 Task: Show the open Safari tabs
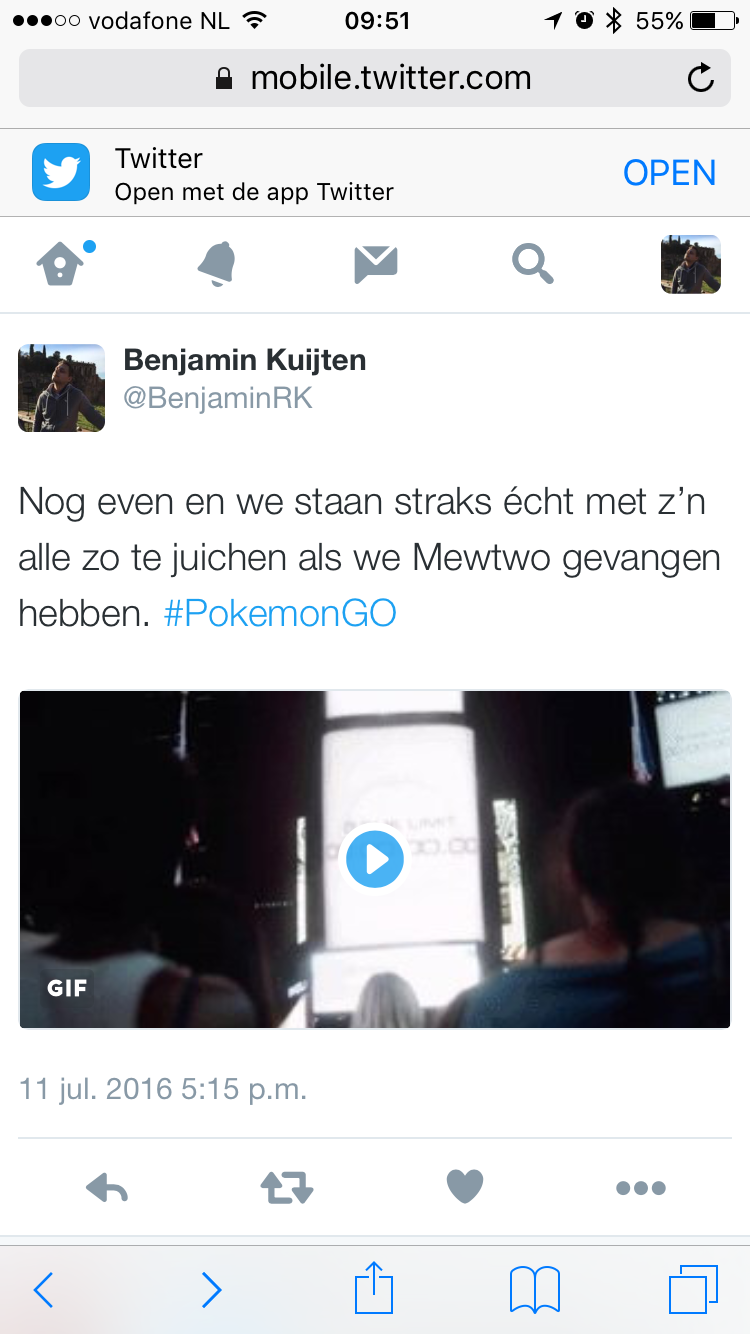(x=693, y=1289)
